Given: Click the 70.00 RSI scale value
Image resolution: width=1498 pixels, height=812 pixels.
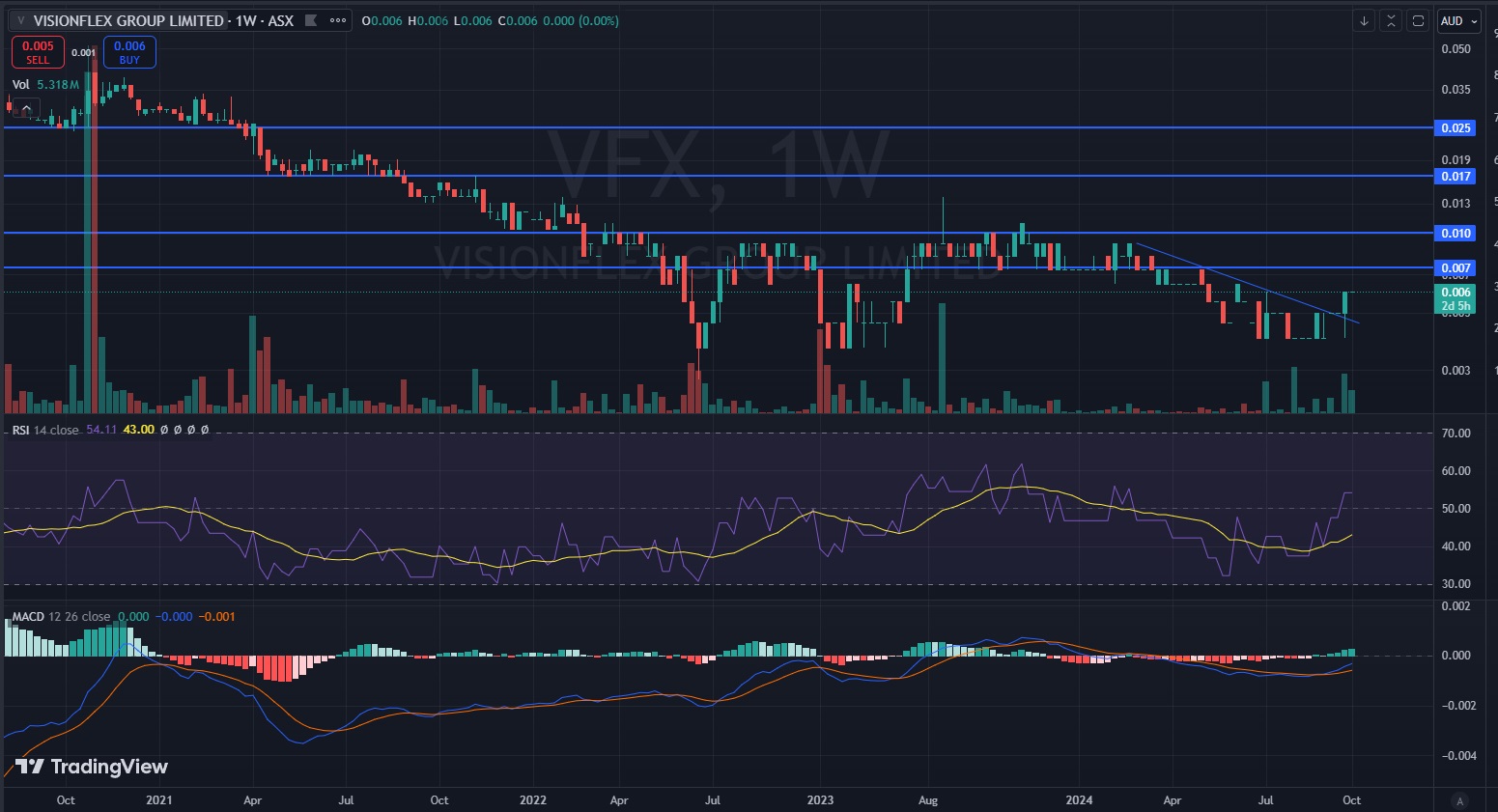Looking at the screenshot, I should point(1456,434).
